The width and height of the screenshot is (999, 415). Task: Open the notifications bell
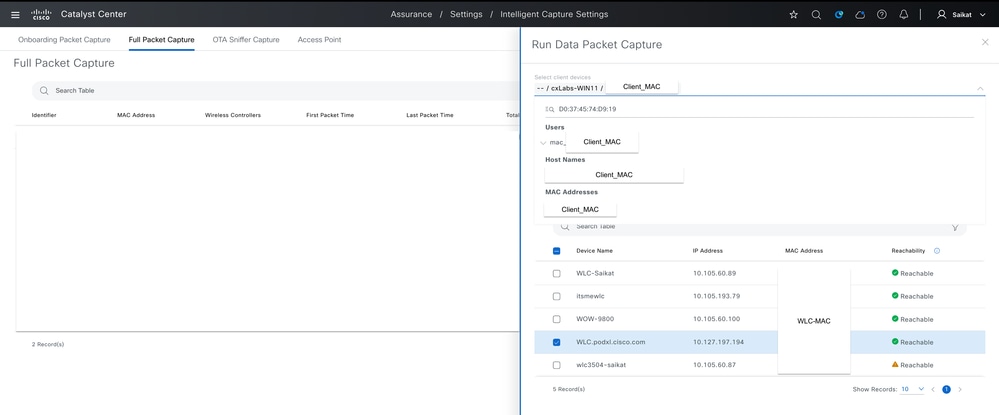point(903,15)
